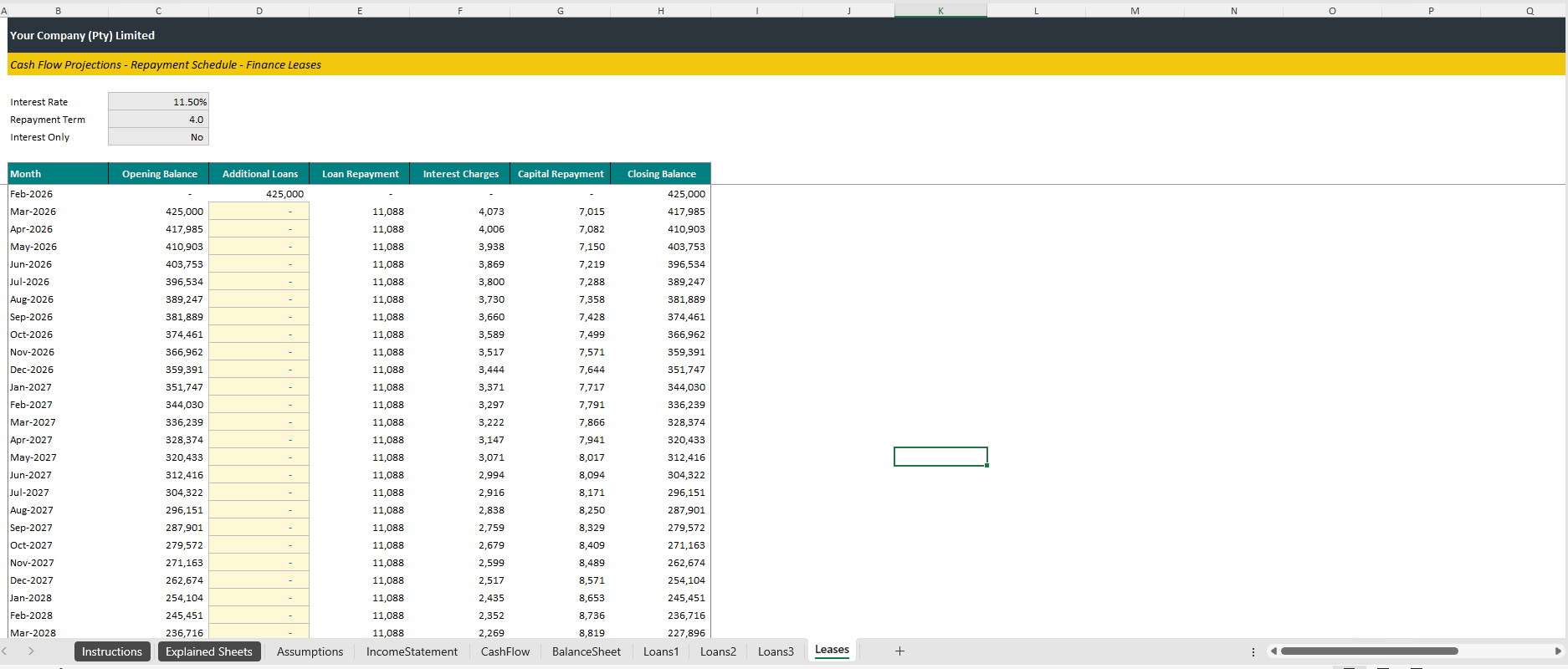Select Loan Repayment 11,088 in Jul-2026 row
This screenshot has height=669, width=1568.
[x=359, y=282]
